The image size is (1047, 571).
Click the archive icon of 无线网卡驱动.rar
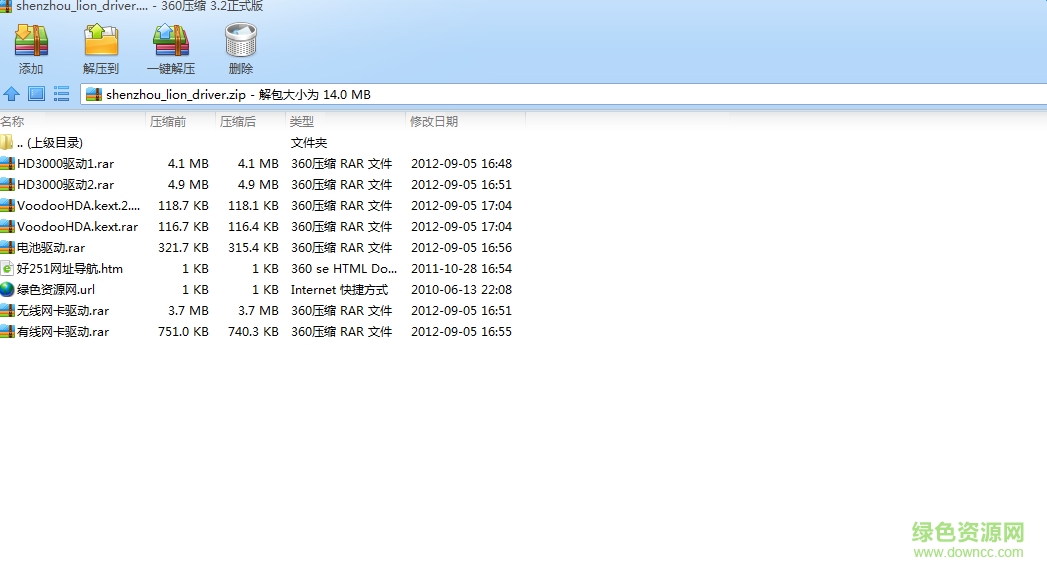coord(7,311)
